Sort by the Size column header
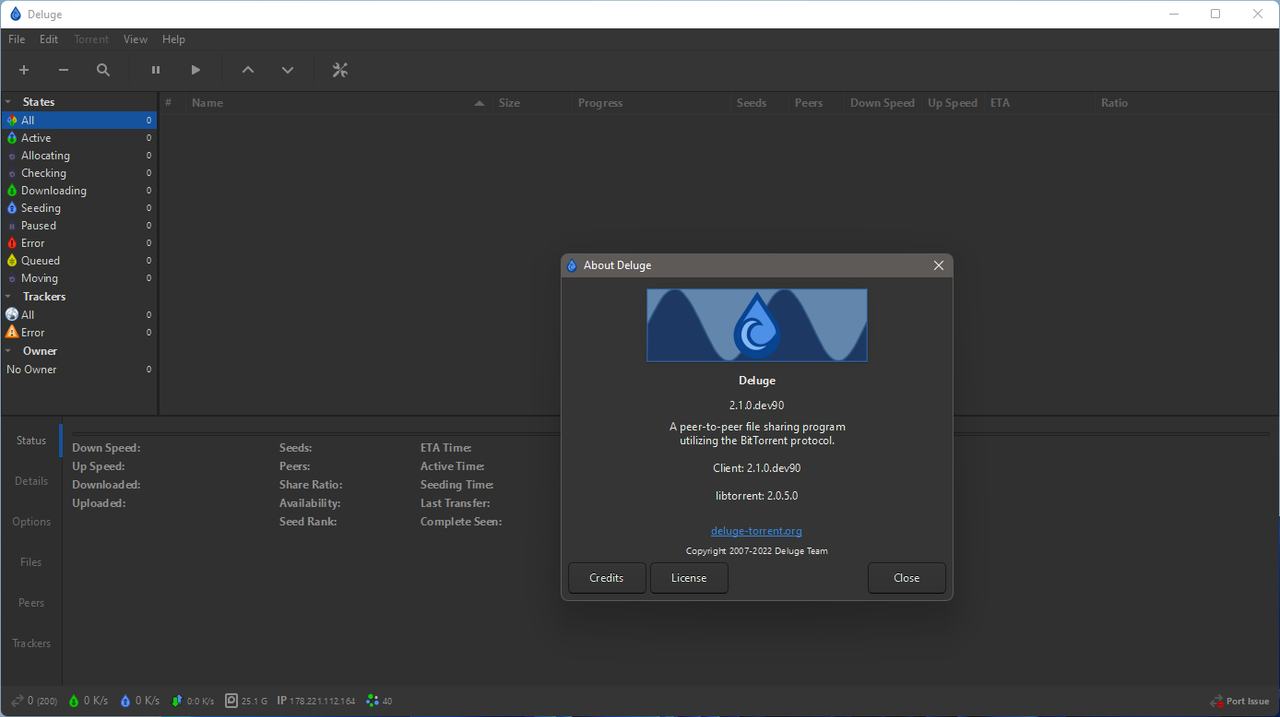The image size is (1280, 717). [x=532, y=103]
